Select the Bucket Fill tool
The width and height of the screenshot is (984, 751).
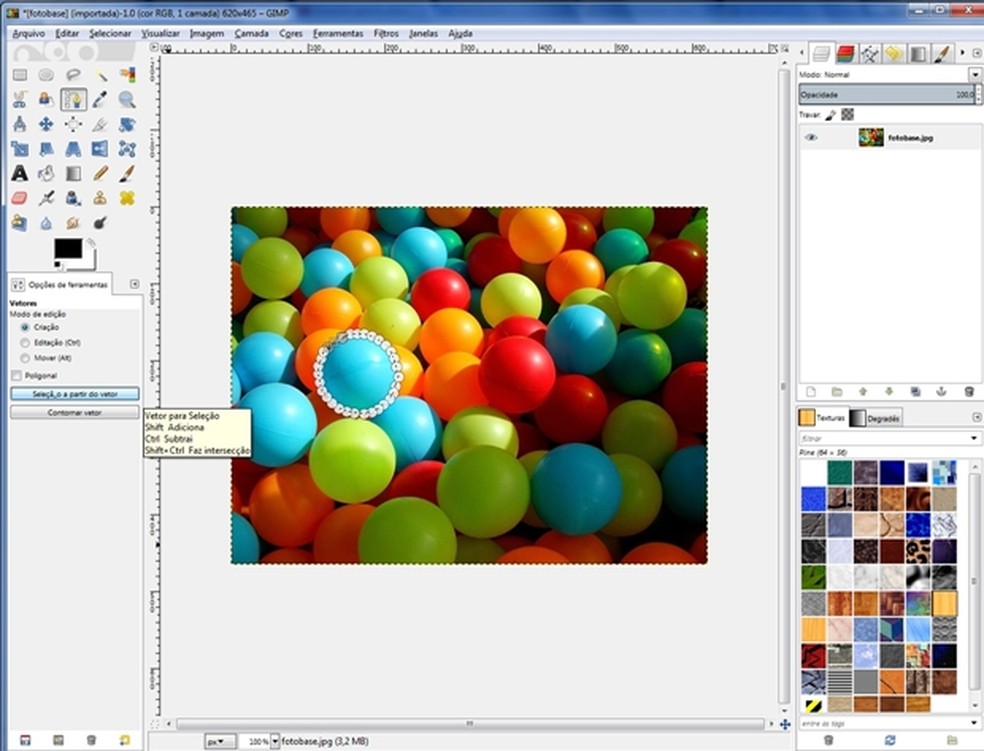(46, 173)
